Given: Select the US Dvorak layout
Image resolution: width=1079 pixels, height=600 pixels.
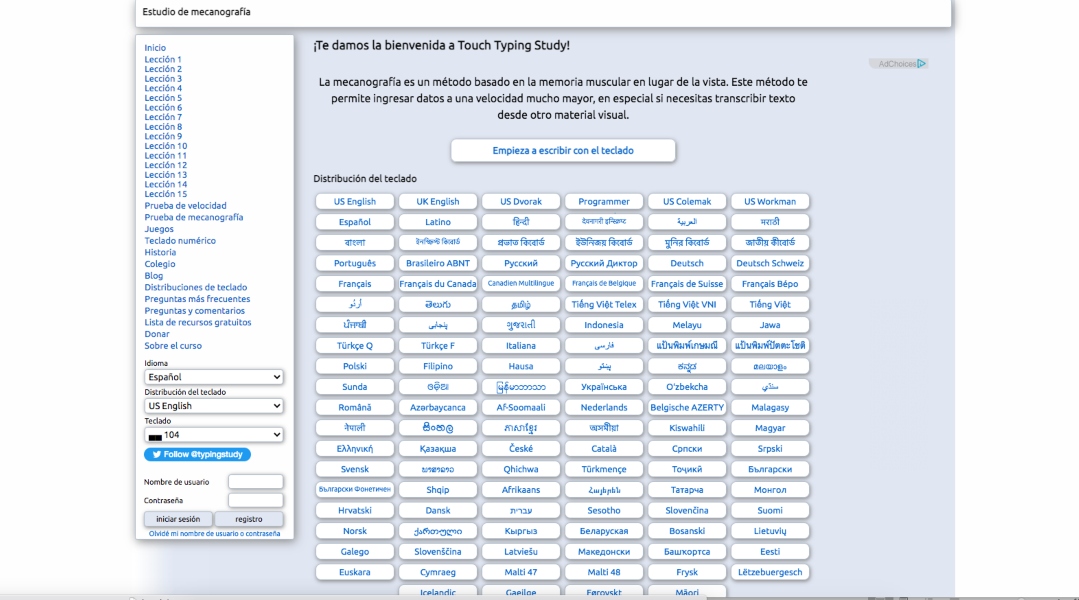Looking at the screenshot, I should 521,202.
